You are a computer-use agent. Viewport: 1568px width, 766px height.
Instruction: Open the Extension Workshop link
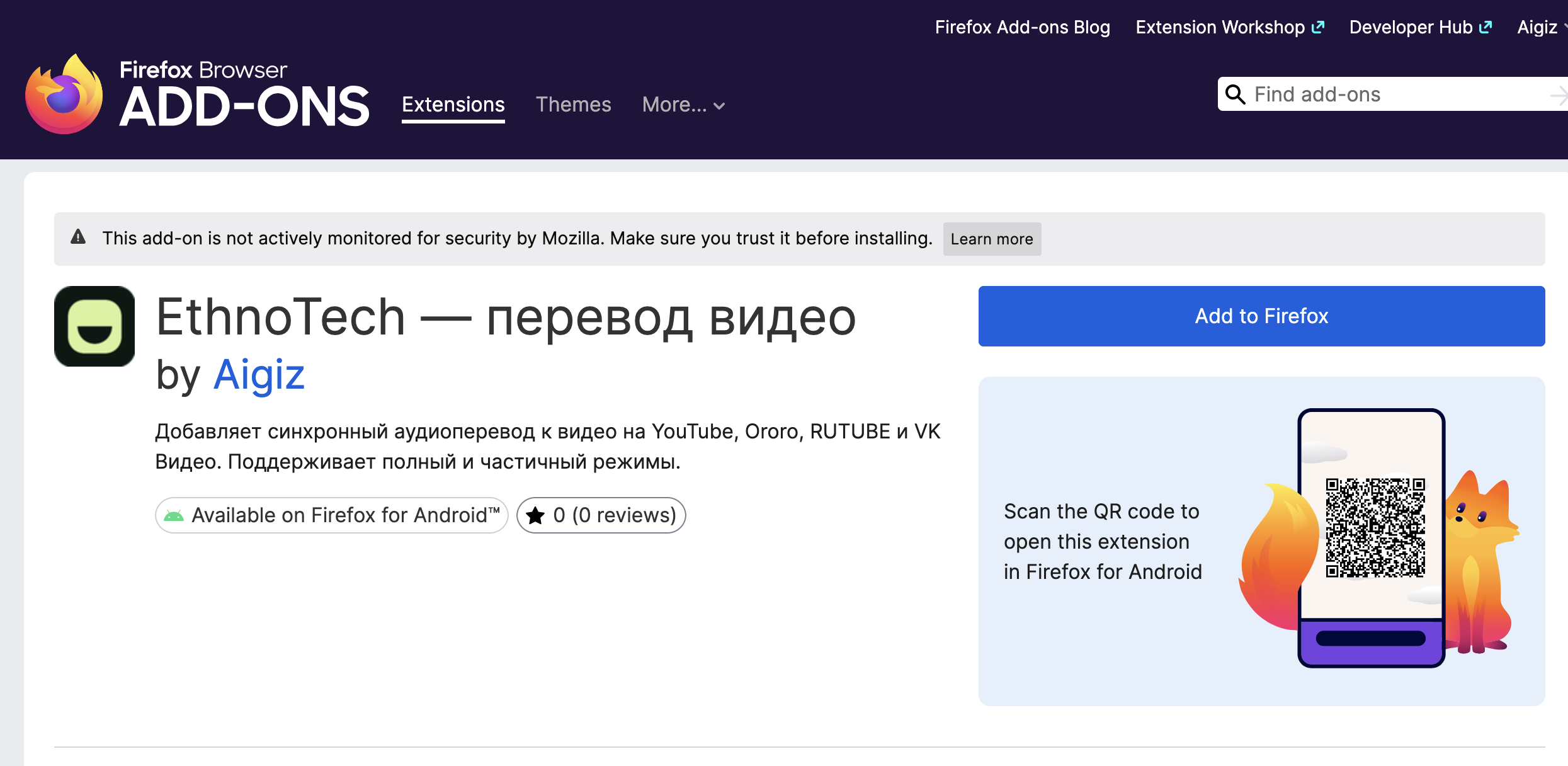(x=1230, y=27)
